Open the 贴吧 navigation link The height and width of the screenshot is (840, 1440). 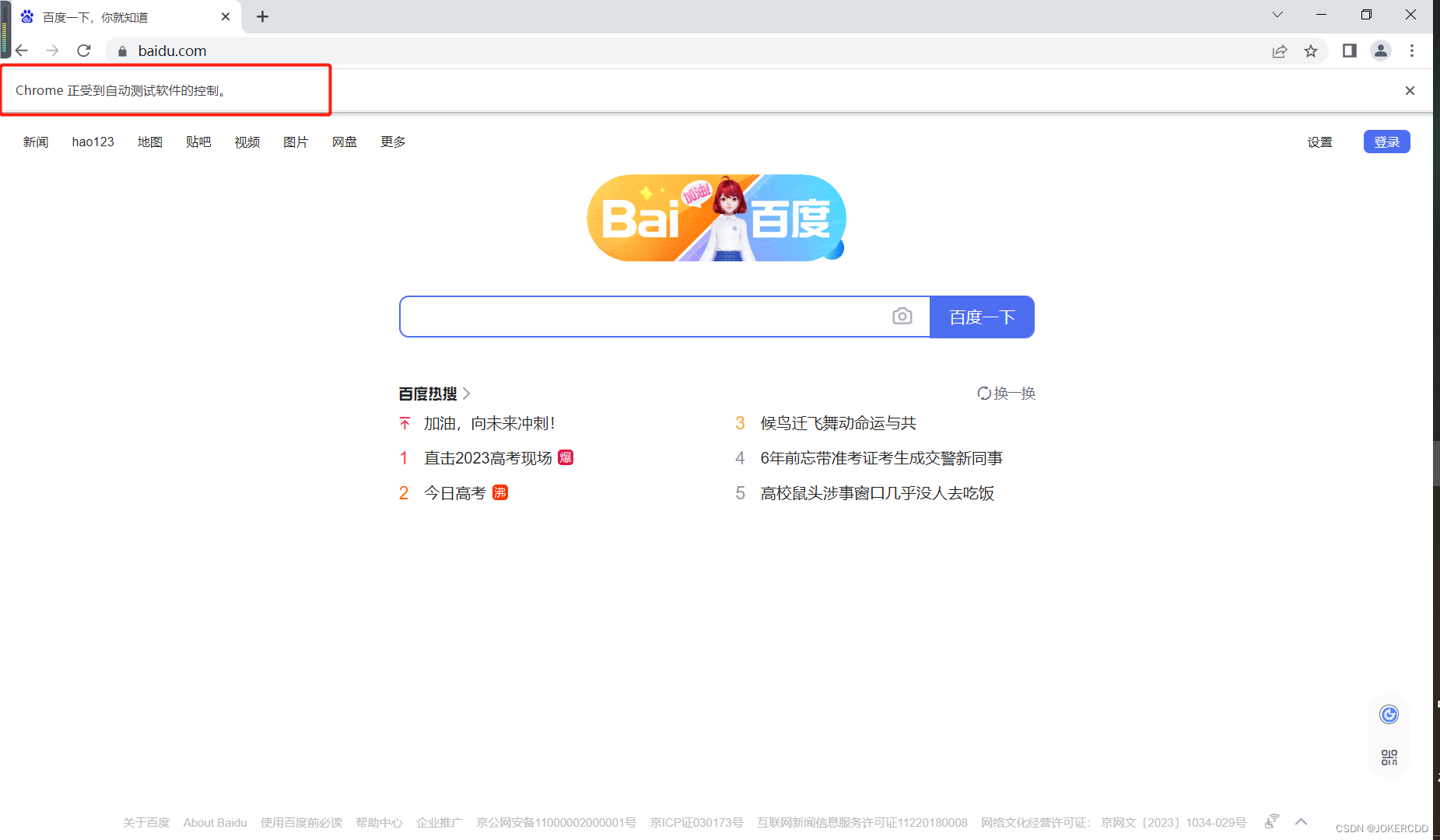click(198, 142)
